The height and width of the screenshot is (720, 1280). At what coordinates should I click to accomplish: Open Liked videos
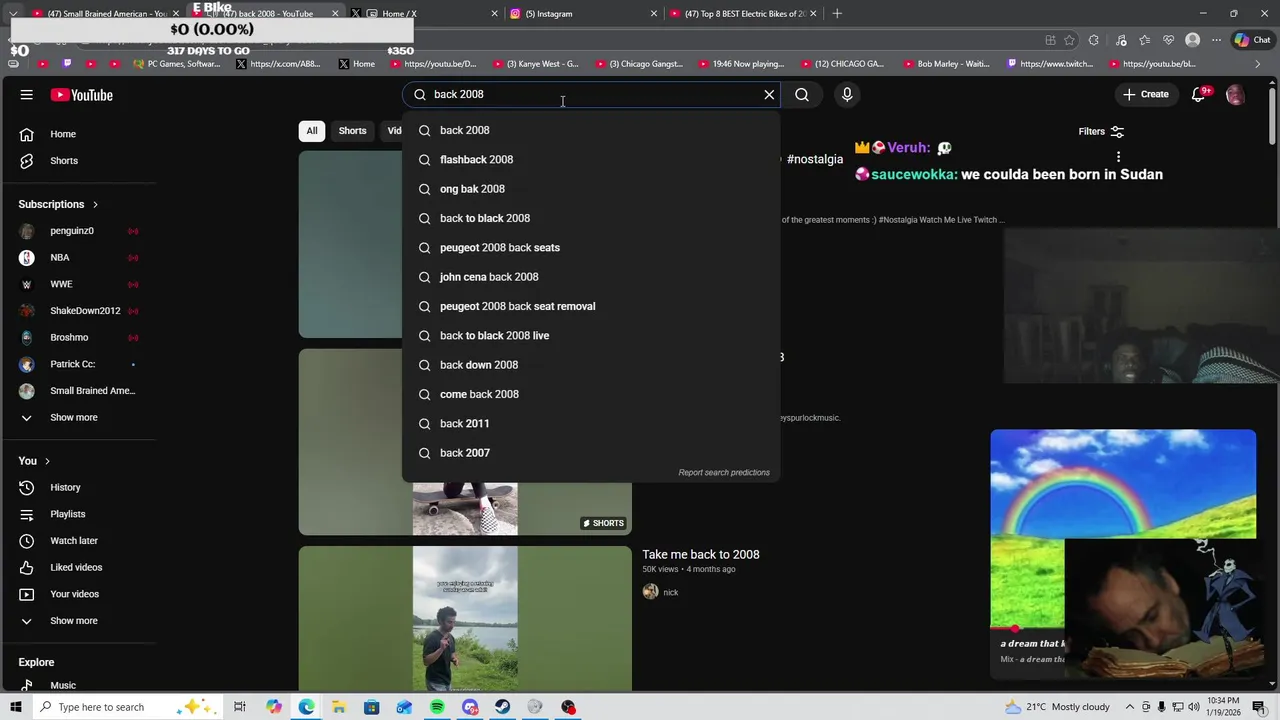coord(78,567)
